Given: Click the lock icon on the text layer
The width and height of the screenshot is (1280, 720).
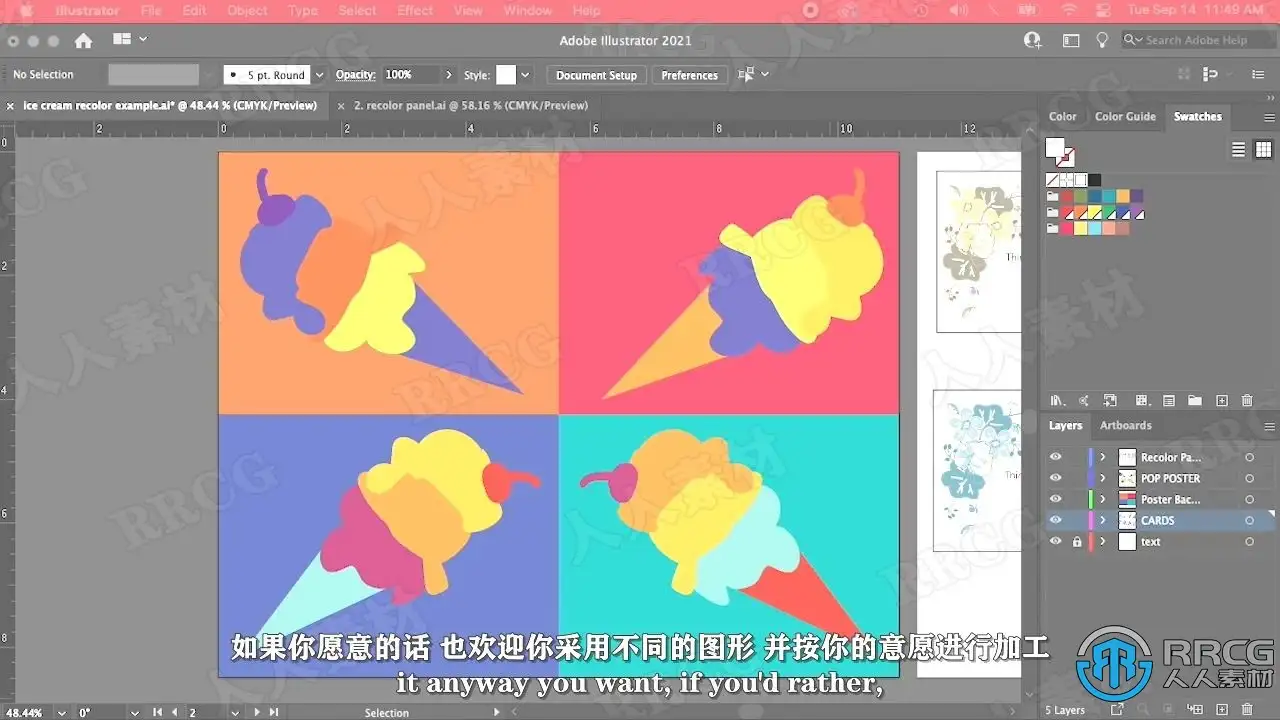Looking at the screenshot, I should tap(1077, 542).
